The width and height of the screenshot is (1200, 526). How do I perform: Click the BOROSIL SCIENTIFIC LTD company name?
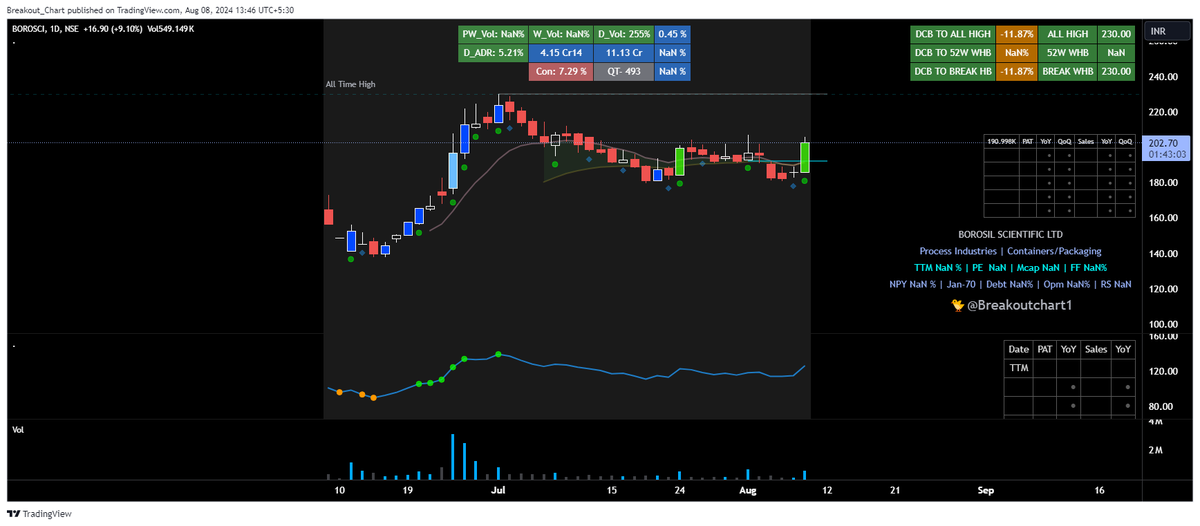point(1010,234)
